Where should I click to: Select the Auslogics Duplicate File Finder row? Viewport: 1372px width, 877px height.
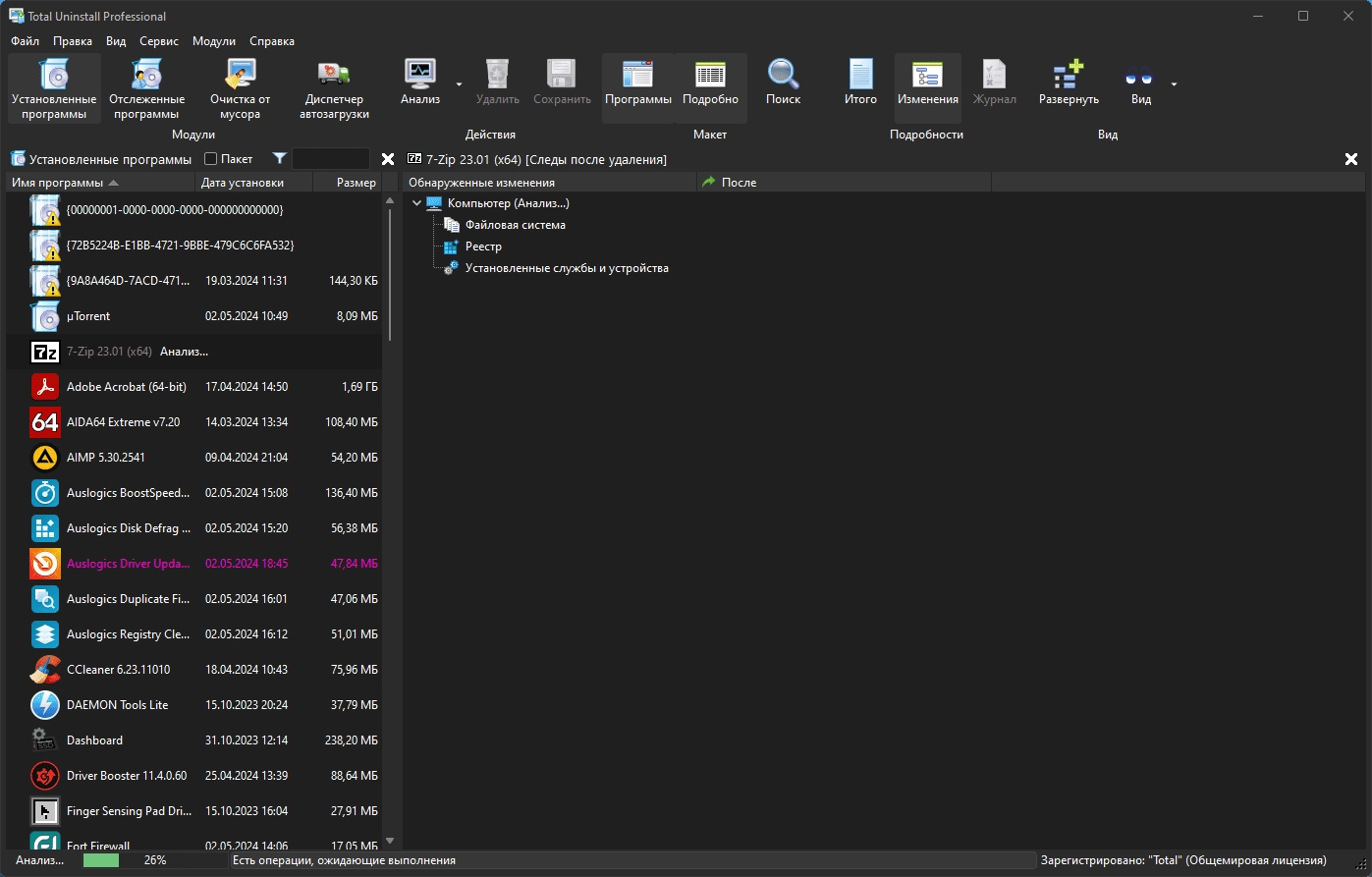pos(193,599)
